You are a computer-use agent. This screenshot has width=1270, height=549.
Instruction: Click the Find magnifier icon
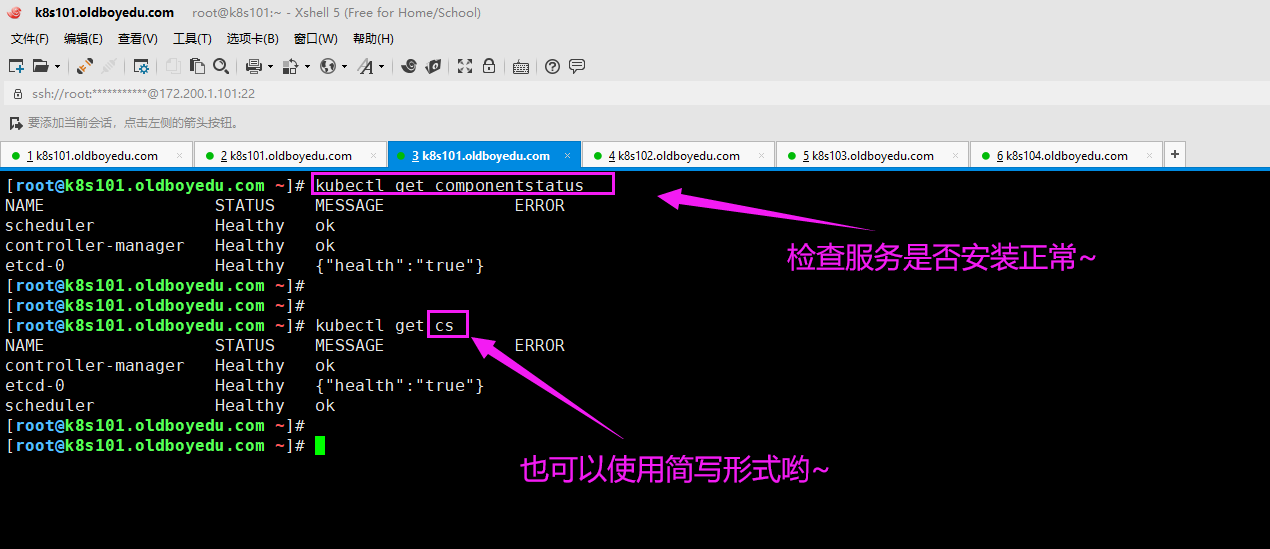pyautogui.click(x=219, y=66)
